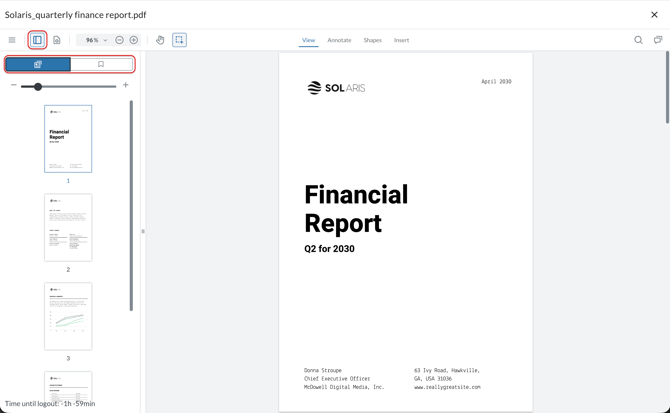Select page 2 thumbnail
The image size is (670, 413).
68,228
